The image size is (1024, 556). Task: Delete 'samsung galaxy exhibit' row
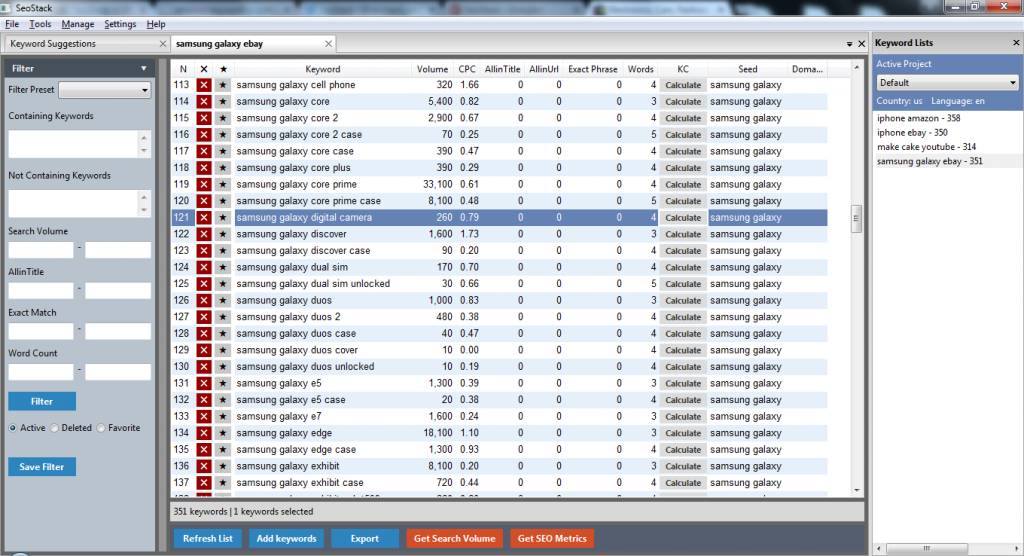204,466
